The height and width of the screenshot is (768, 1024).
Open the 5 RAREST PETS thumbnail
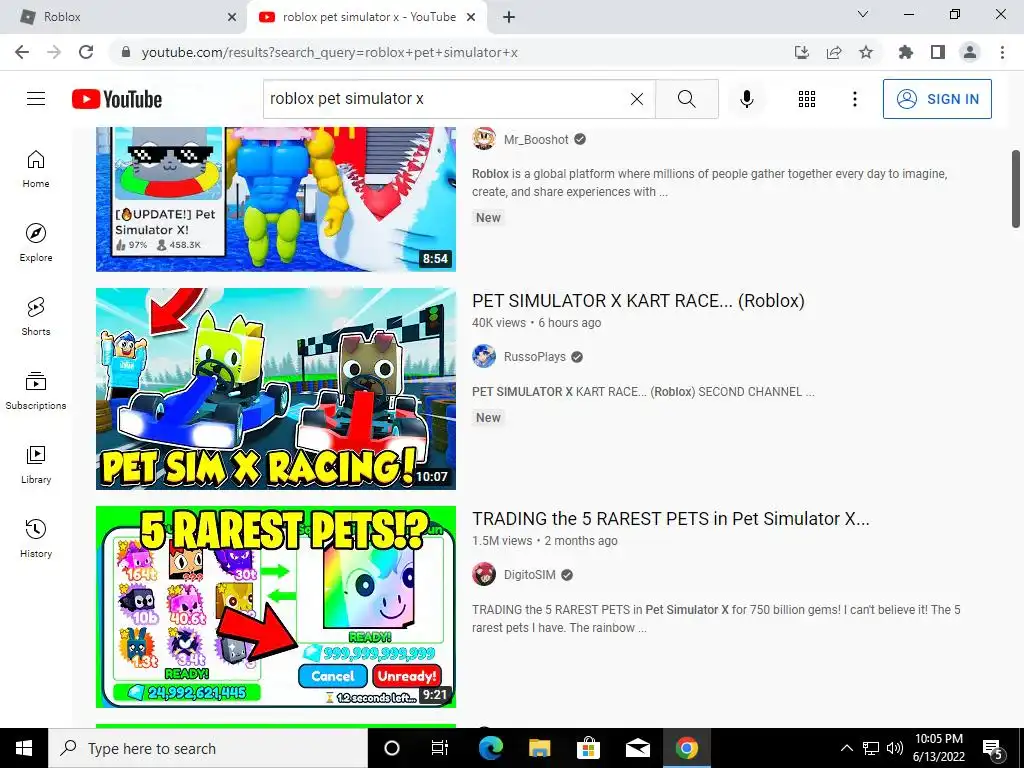pos(276,607)
